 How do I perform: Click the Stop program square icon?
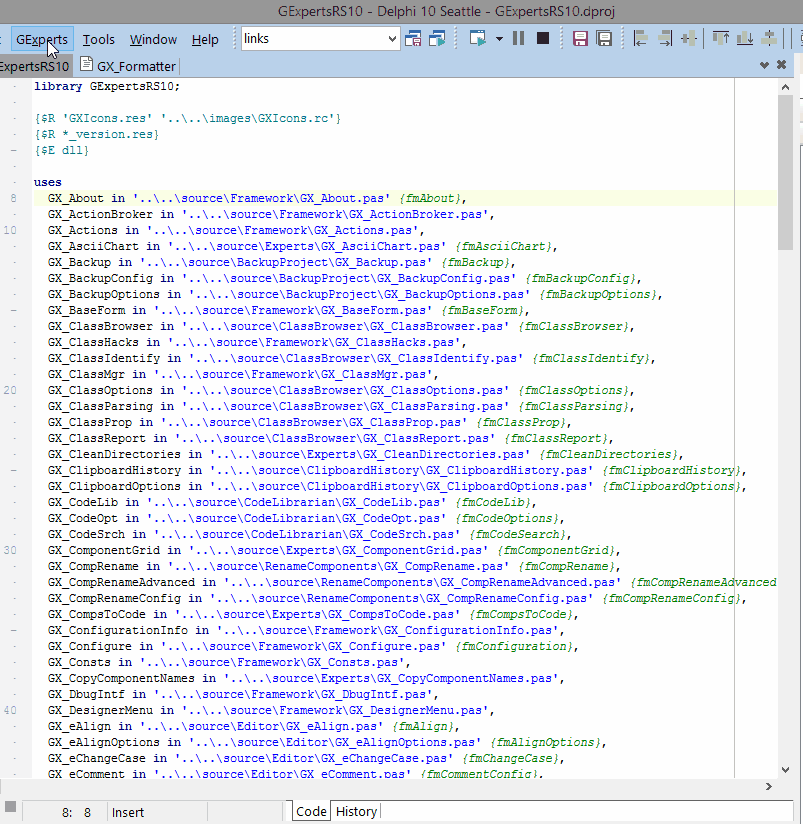tap(543, 39)
